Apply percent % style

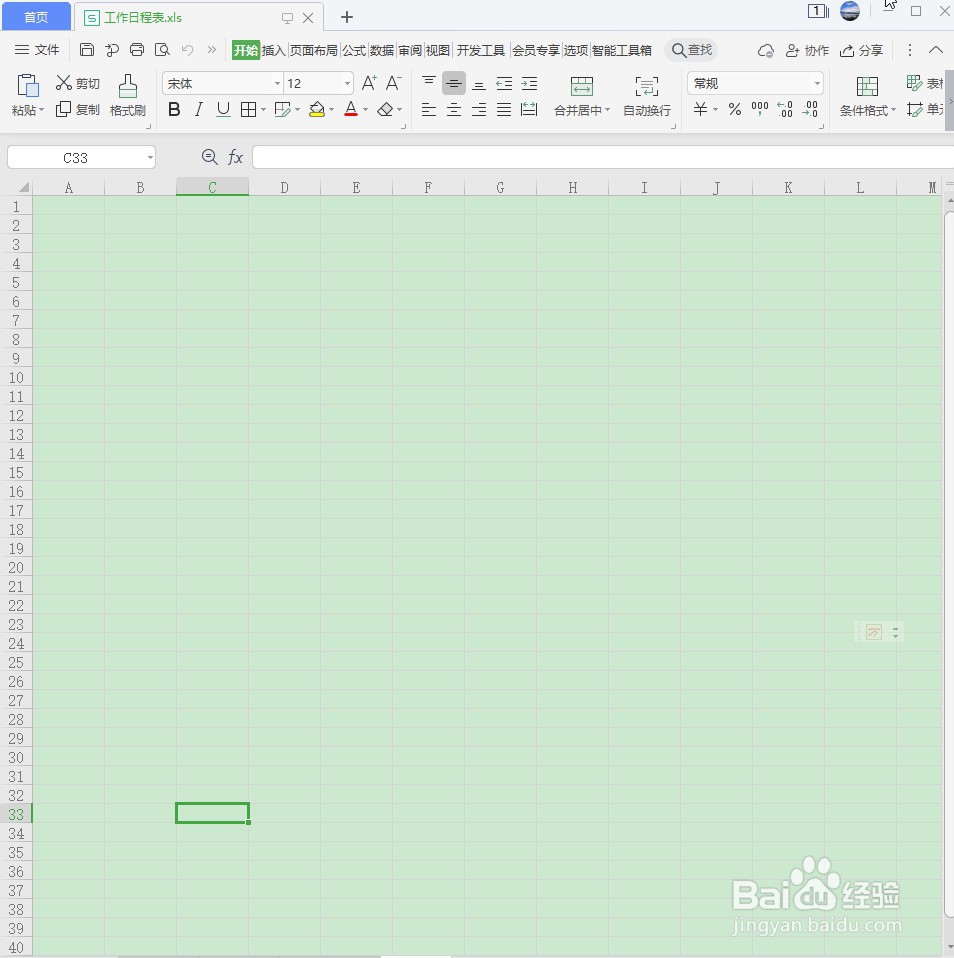[x=735, y=109]
